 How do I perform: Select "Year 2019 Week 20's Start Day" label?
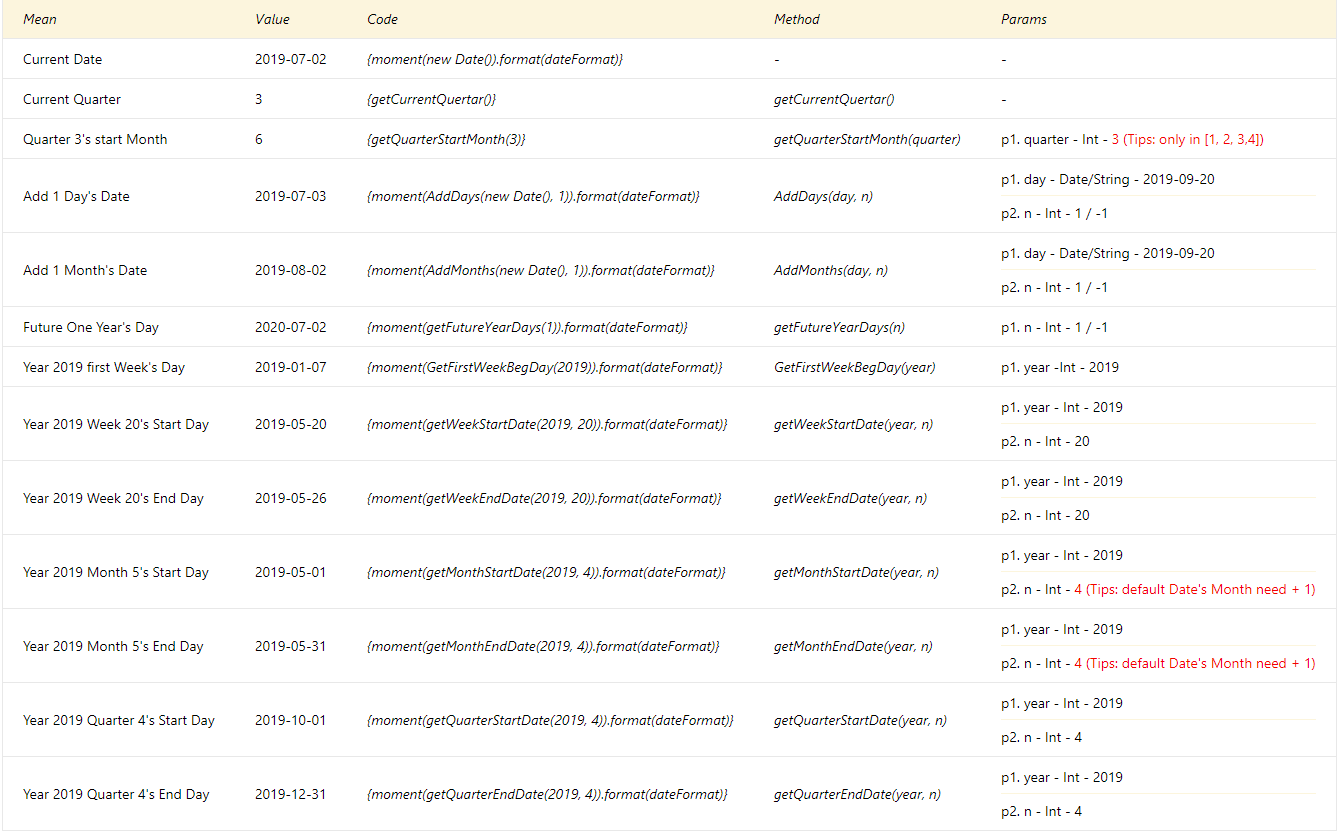click(116, 424)
